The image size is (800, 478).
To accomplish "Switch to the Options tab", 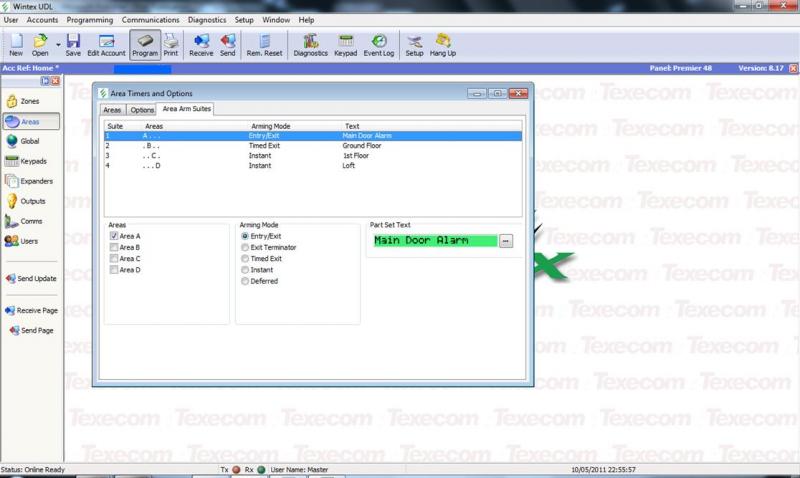I will pyautogui.click(x=142, y=109).
